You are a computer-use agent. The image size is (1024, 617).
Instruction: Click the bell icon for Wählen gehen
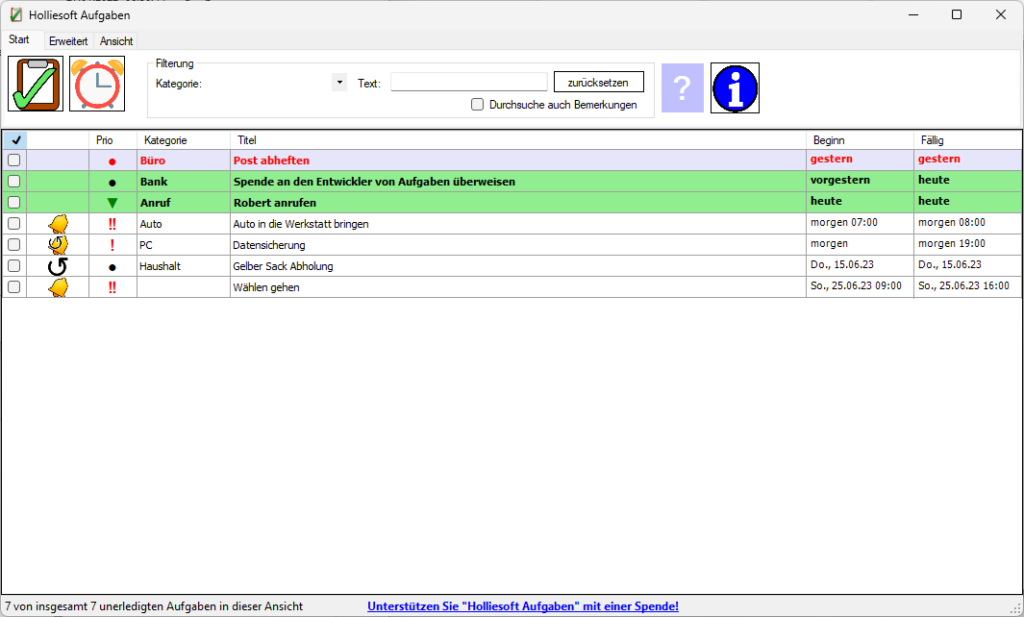[x=58, y=287]
